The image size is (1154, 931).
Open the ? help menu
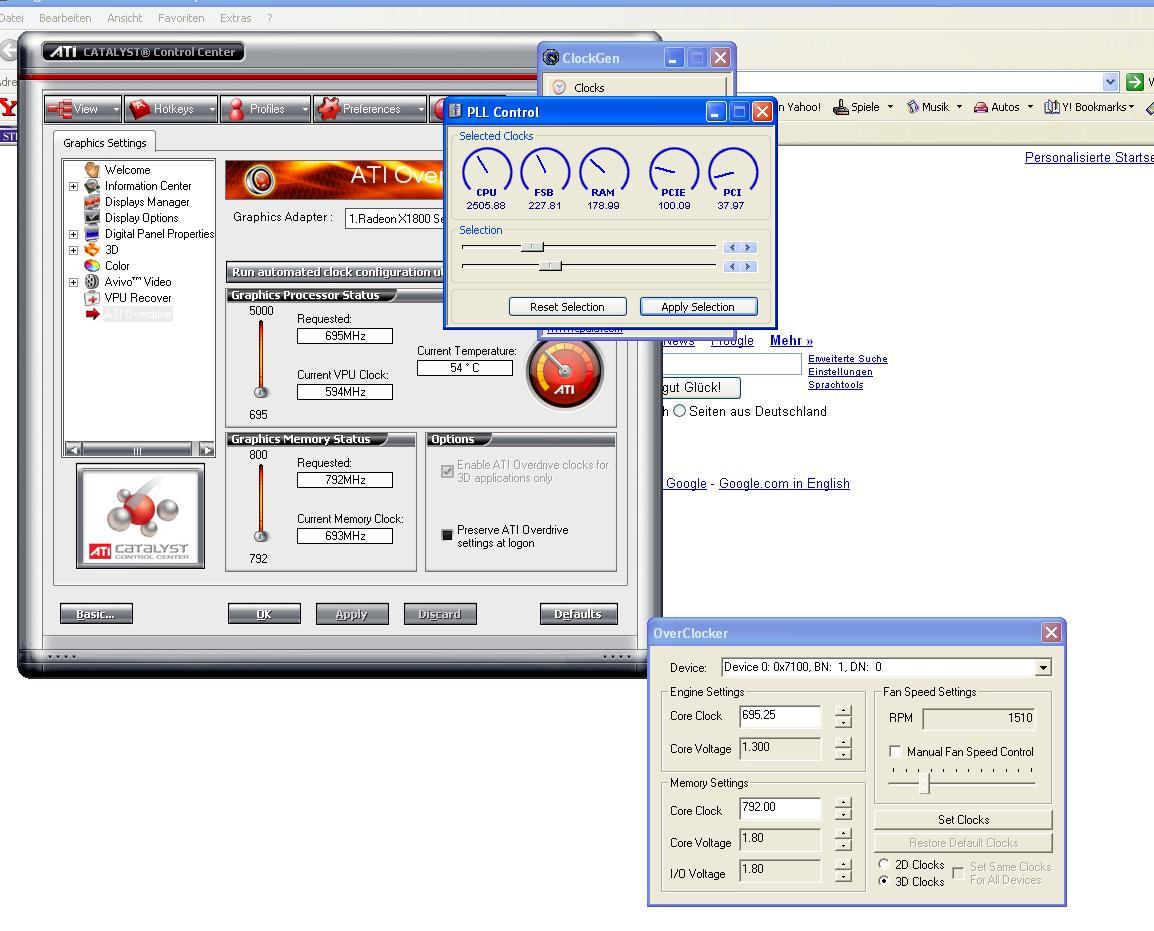tap(269, 18)
